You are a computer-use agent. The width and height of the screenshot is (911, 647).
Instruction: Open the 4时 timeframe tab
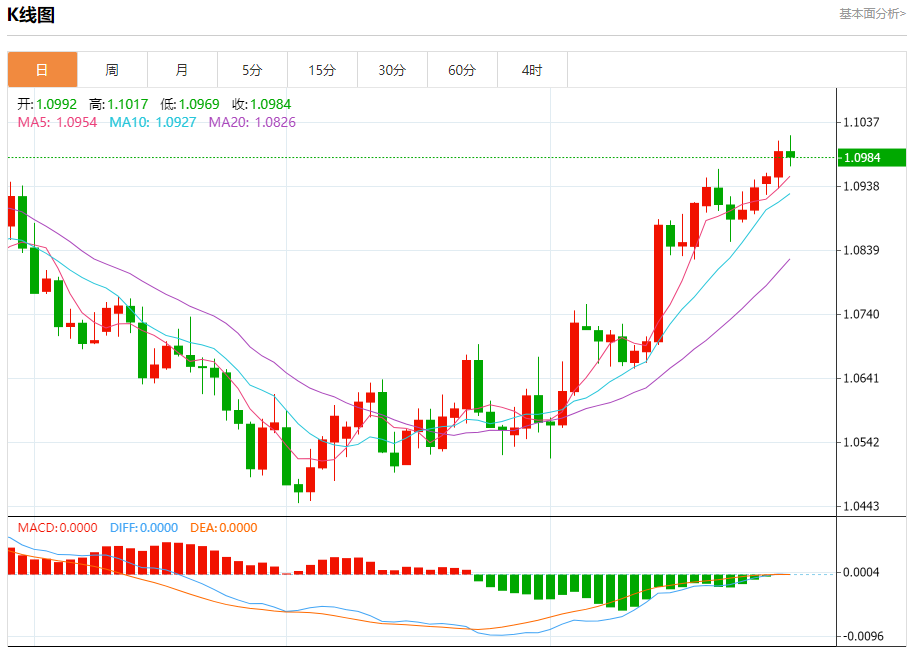(532, 70)
